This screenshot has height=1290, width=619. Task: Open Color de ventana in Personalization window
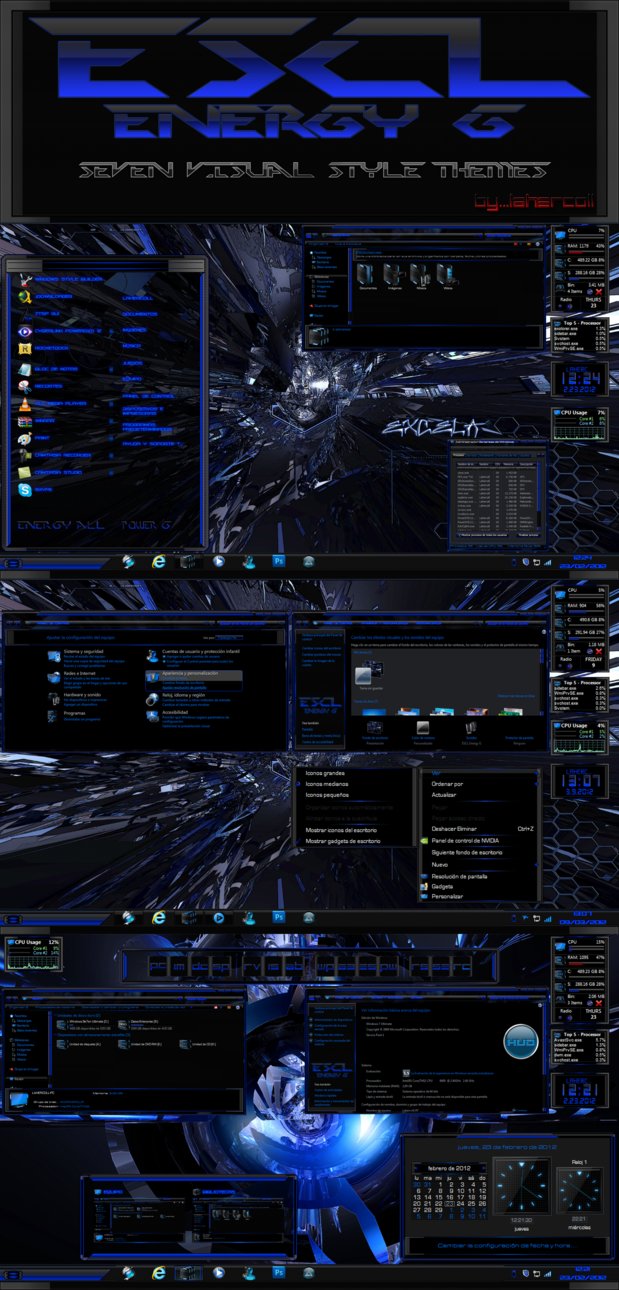pyautogui.click(x=423, y=733)
